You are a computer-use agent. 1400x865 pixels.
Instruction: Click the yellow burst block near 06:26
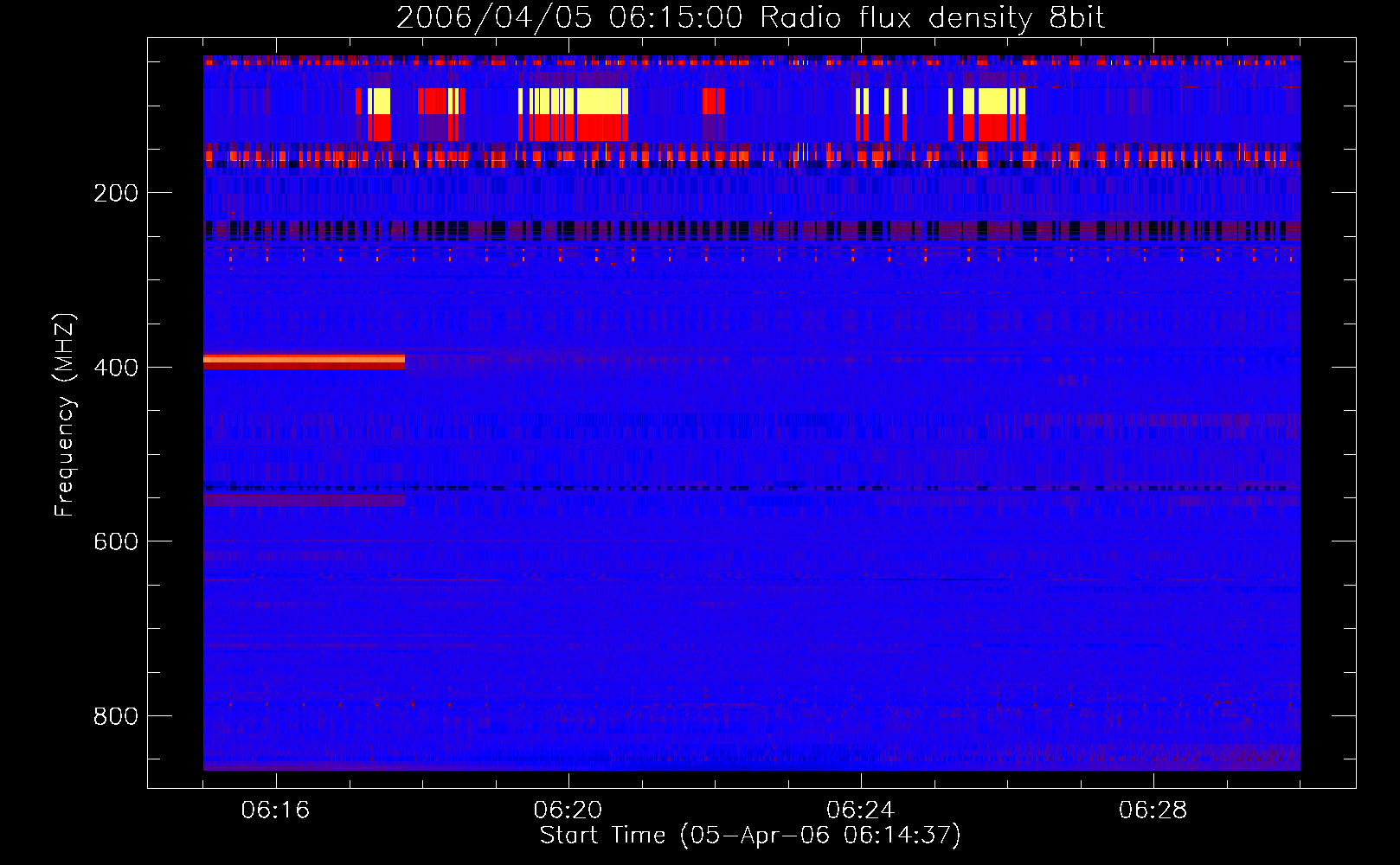click(x=992, y=101)
